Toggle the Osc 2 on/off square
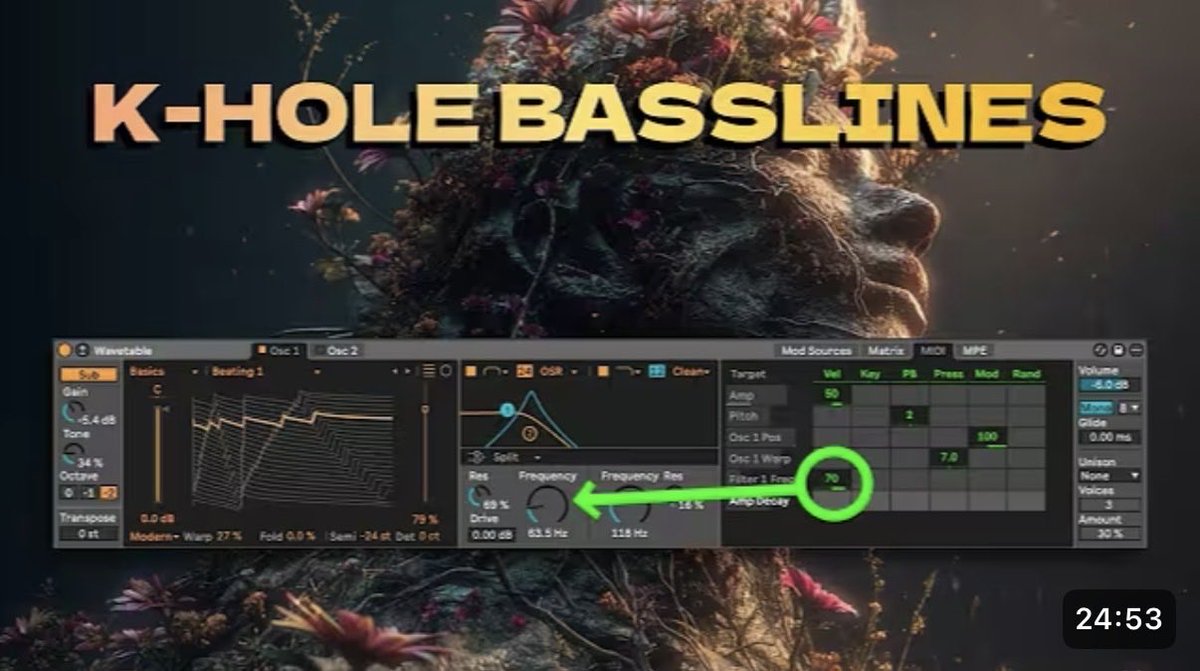 coord(320,350)
